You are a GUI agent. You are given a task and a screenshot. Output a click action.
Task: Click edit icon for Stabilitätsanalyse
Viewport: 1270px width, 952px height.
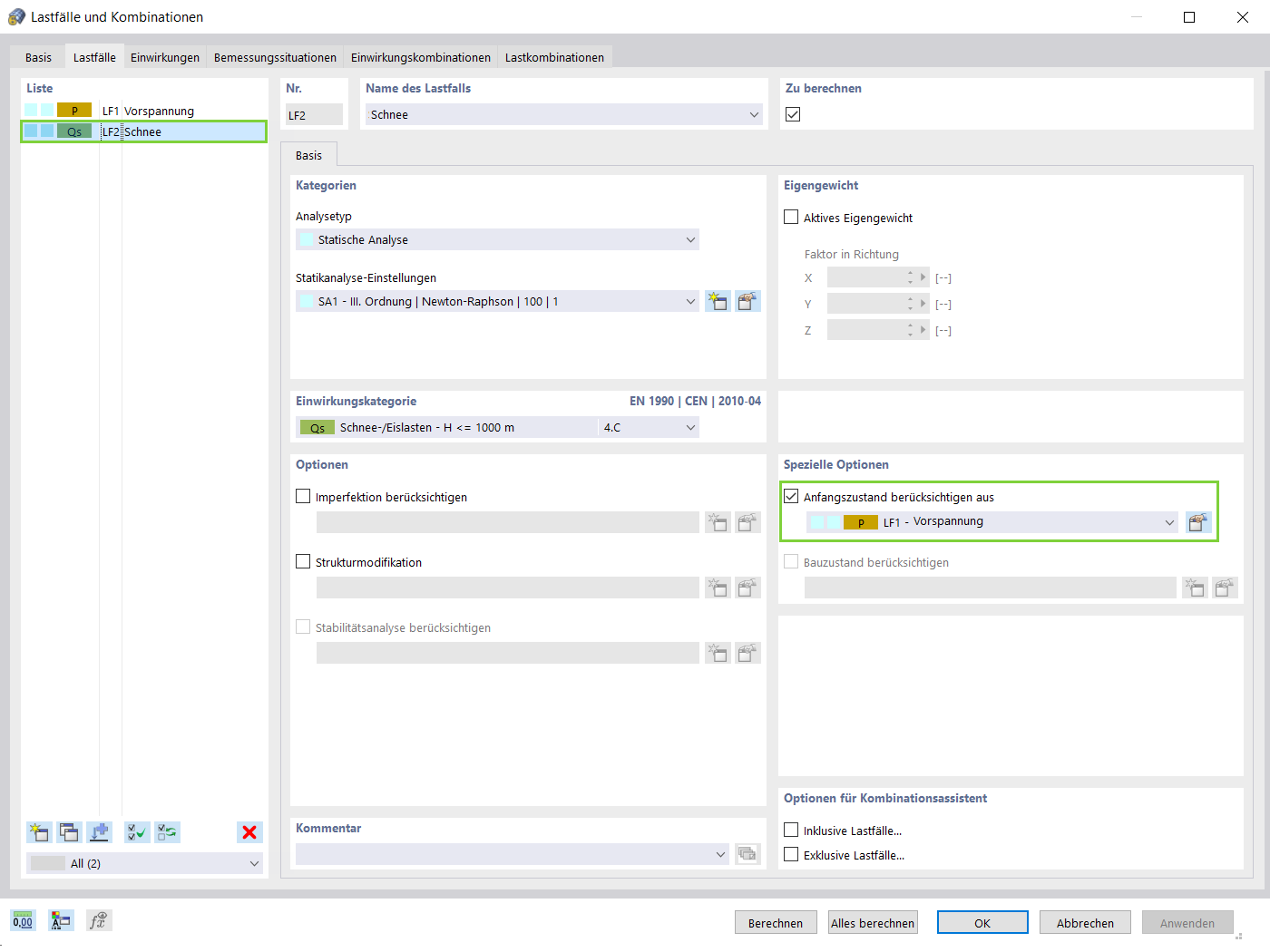(747, 653)
